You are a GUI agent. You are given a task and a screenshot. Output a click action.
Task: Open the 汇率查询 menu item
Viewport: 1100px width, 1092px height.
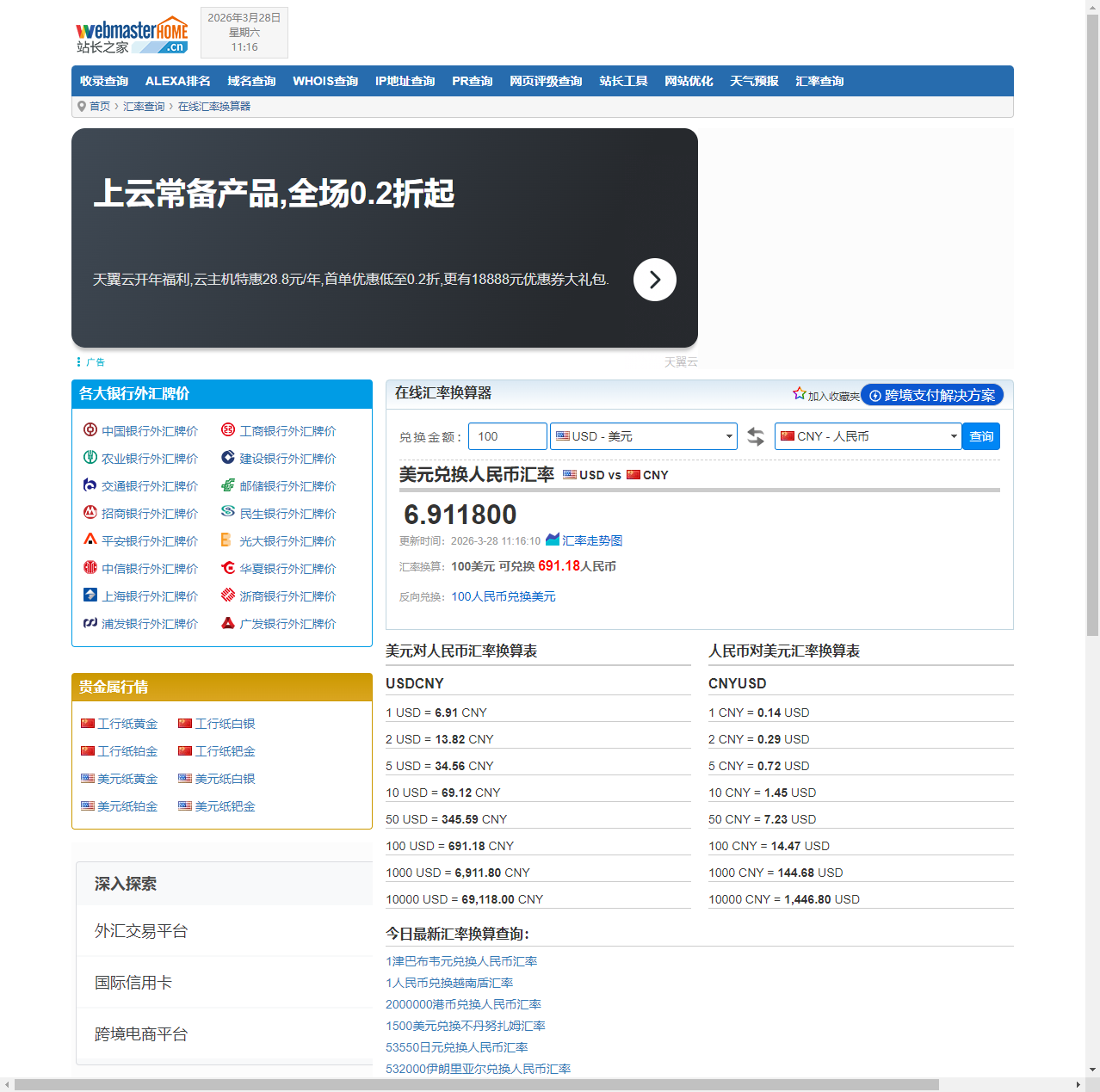coord(819,80)
